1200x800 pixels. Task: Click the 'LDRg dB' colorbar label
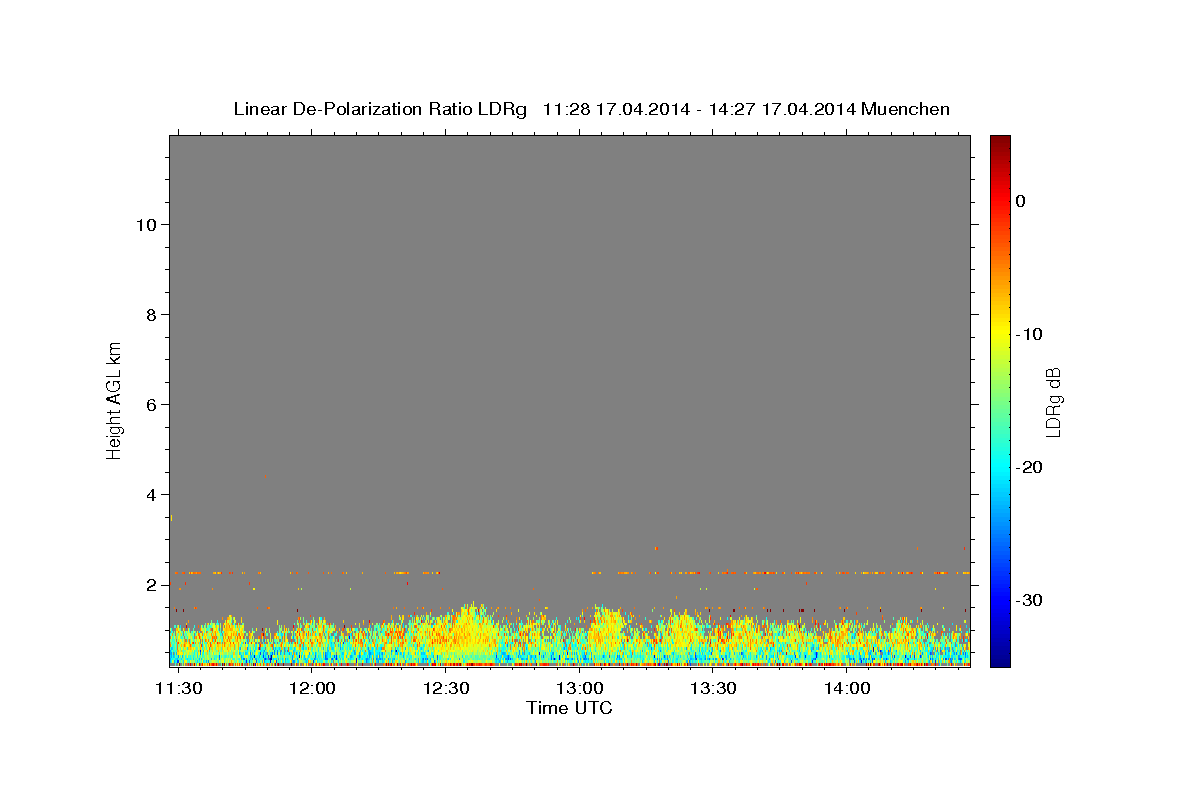tap(1053, 401)
